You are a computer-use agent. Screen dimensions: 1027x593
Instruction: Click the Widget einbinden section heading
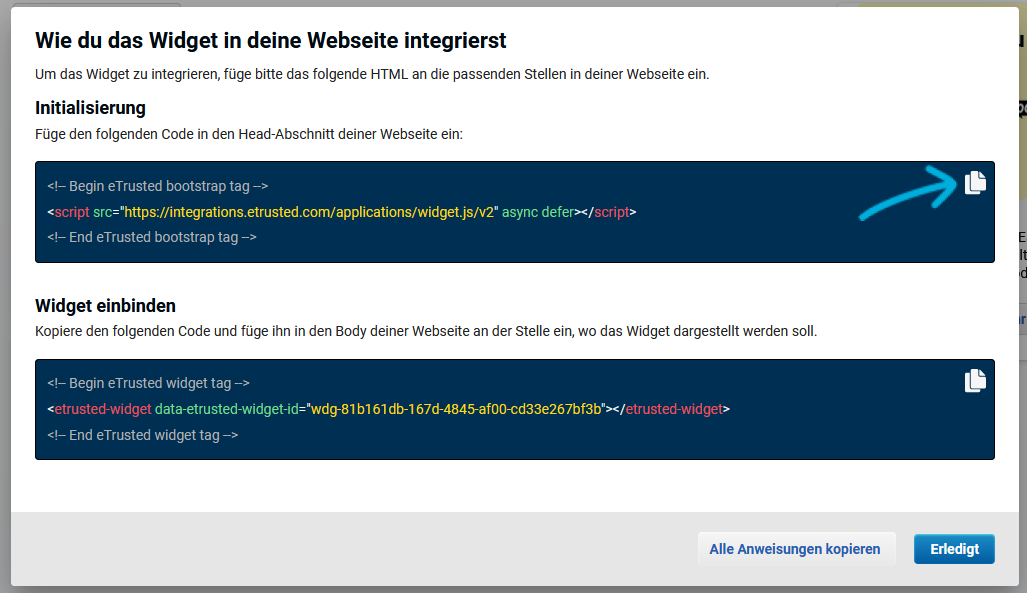coord(105,305)
